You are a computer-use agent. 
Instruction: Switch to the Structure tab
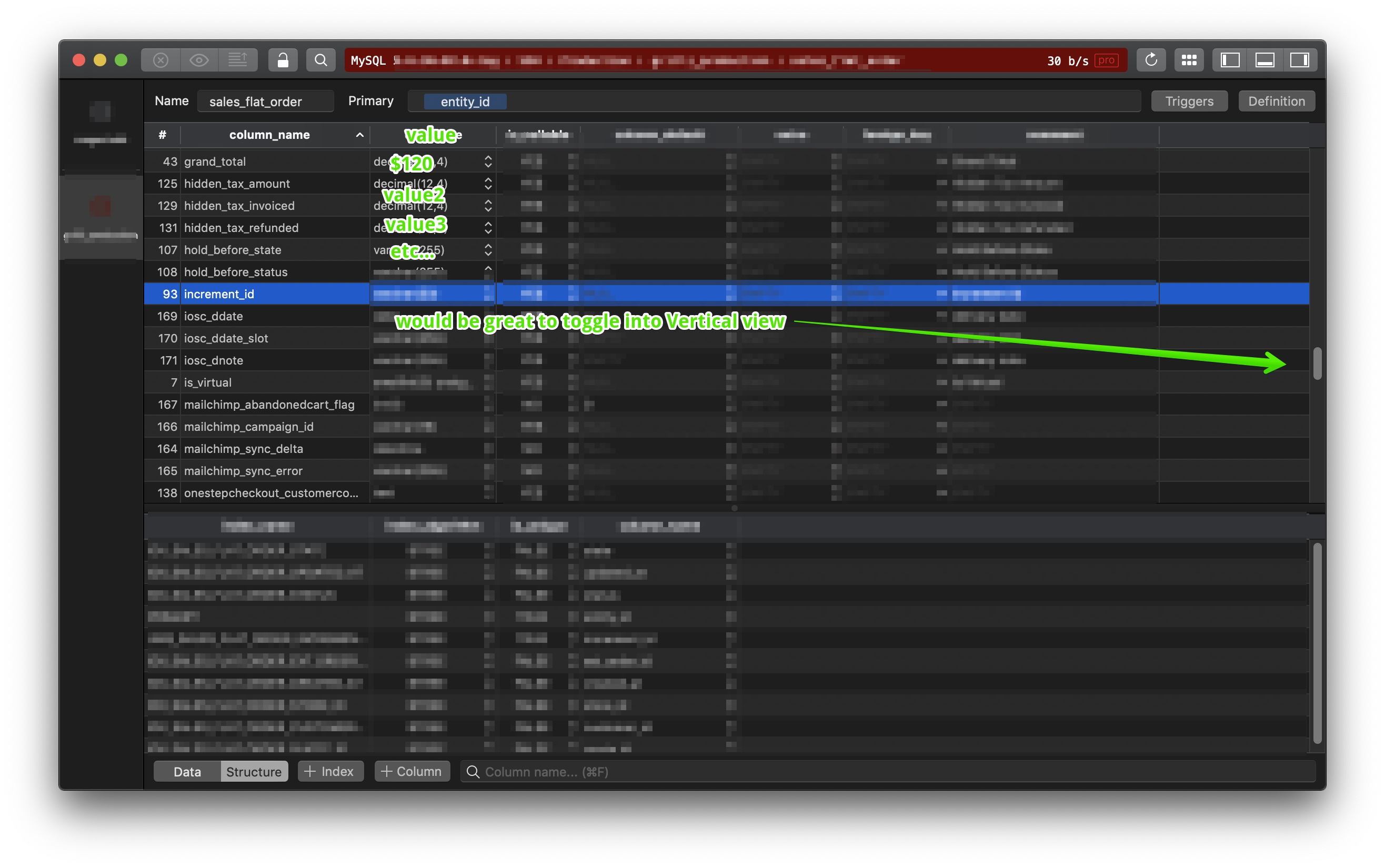(x=254, y=772)
